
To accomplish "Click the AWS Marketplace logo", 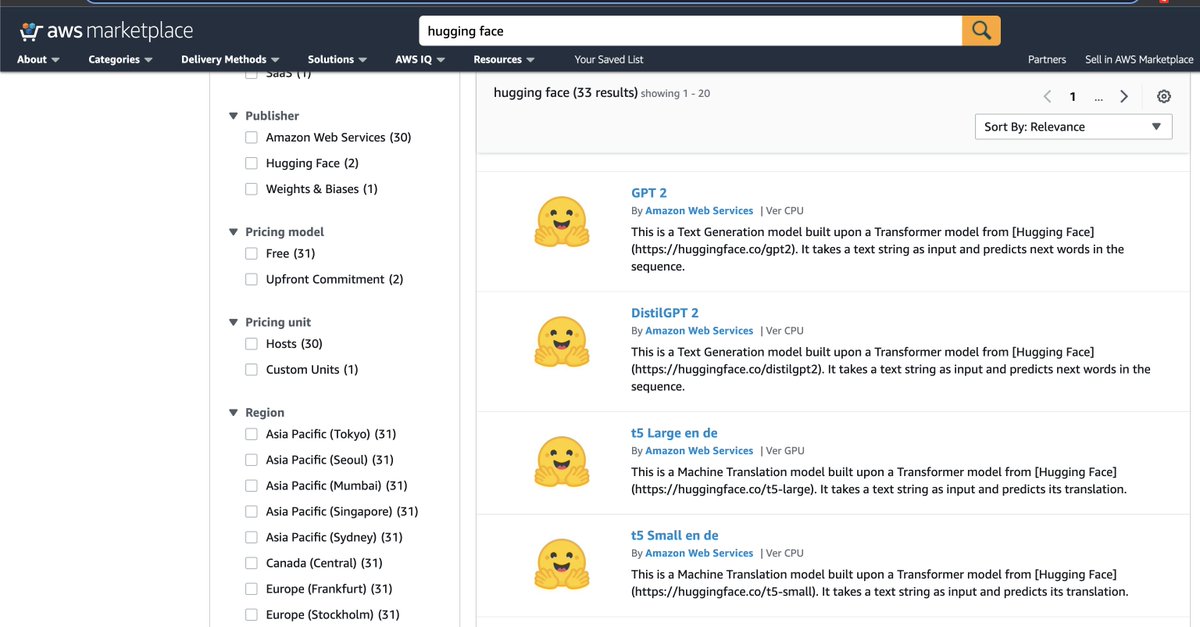I will [106, 32].
